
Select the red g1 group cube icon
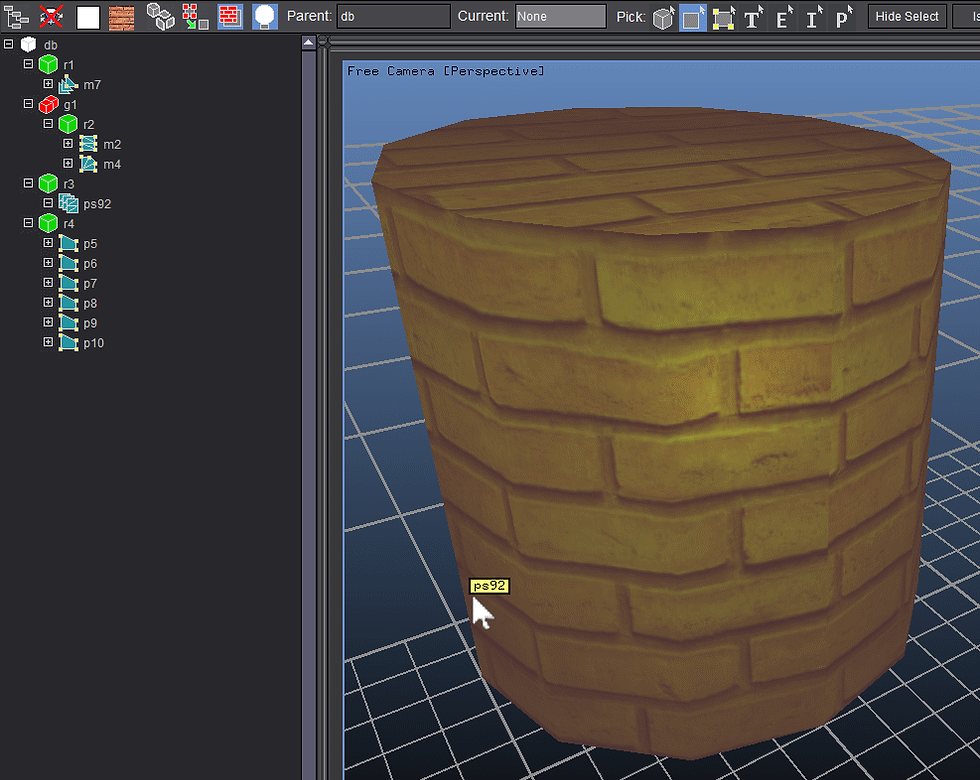pyautogui.click(x=48, y=104)
